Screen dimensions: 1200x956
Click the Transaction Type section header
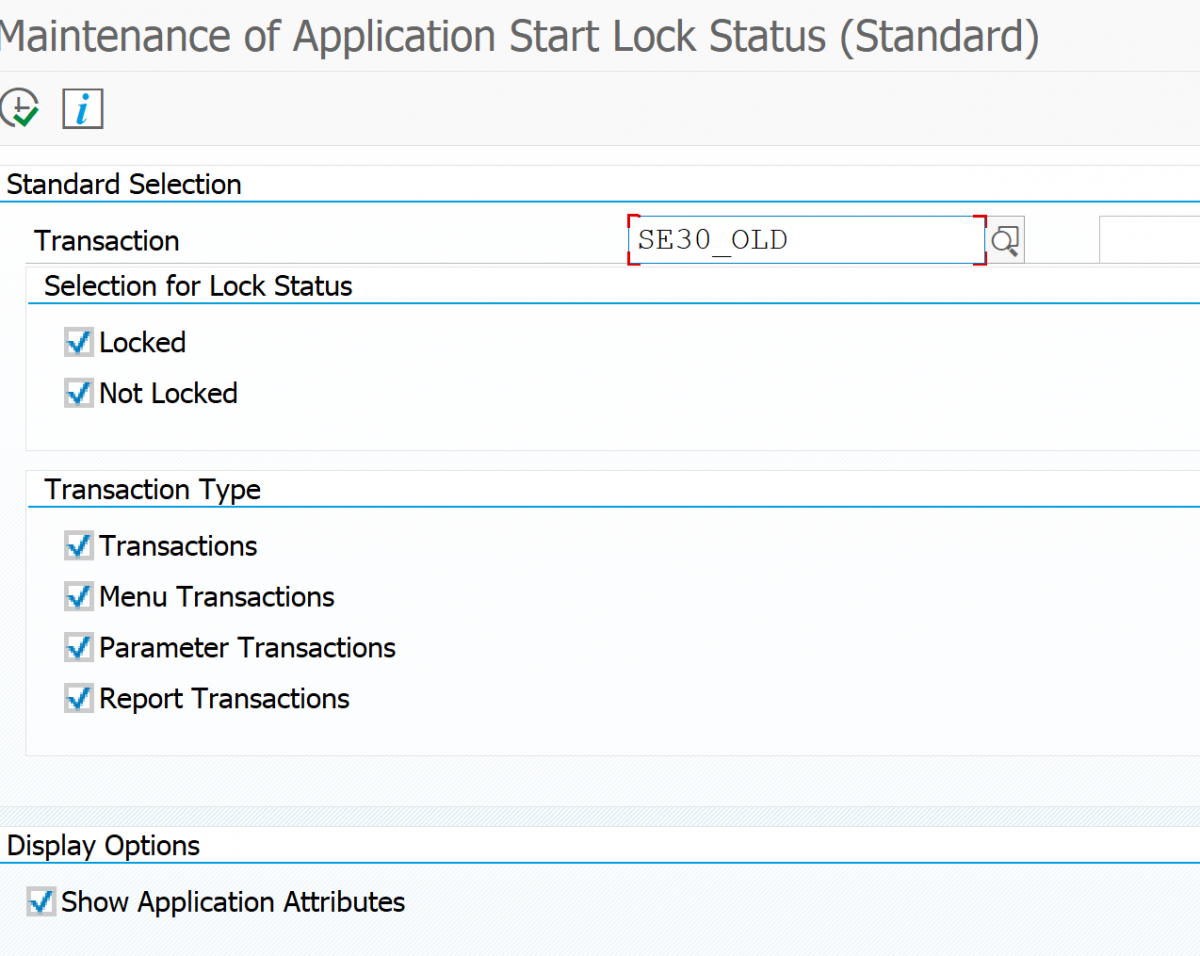click(152, 489)
